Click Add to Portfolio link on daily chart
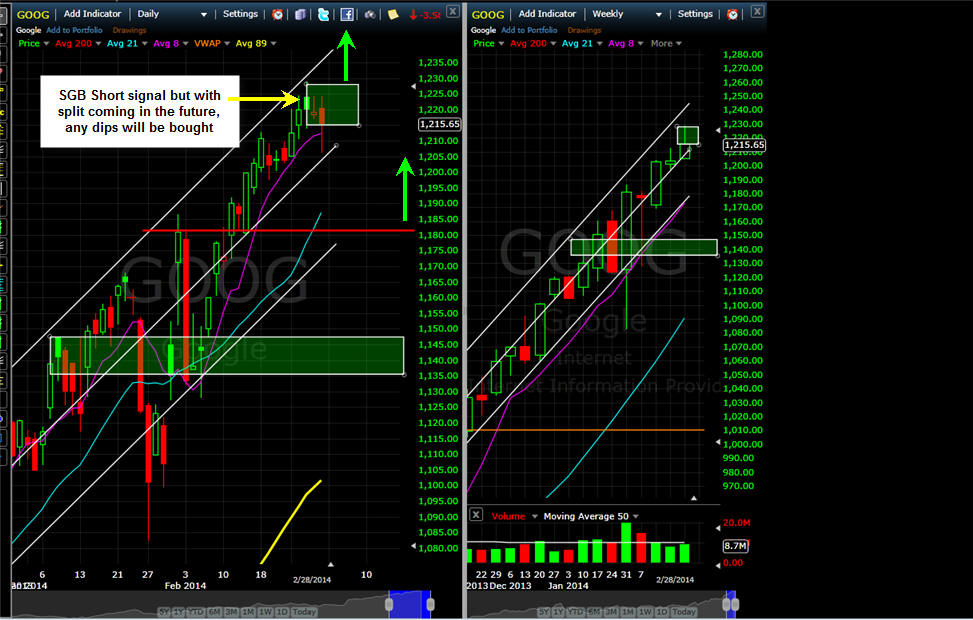 81,30
